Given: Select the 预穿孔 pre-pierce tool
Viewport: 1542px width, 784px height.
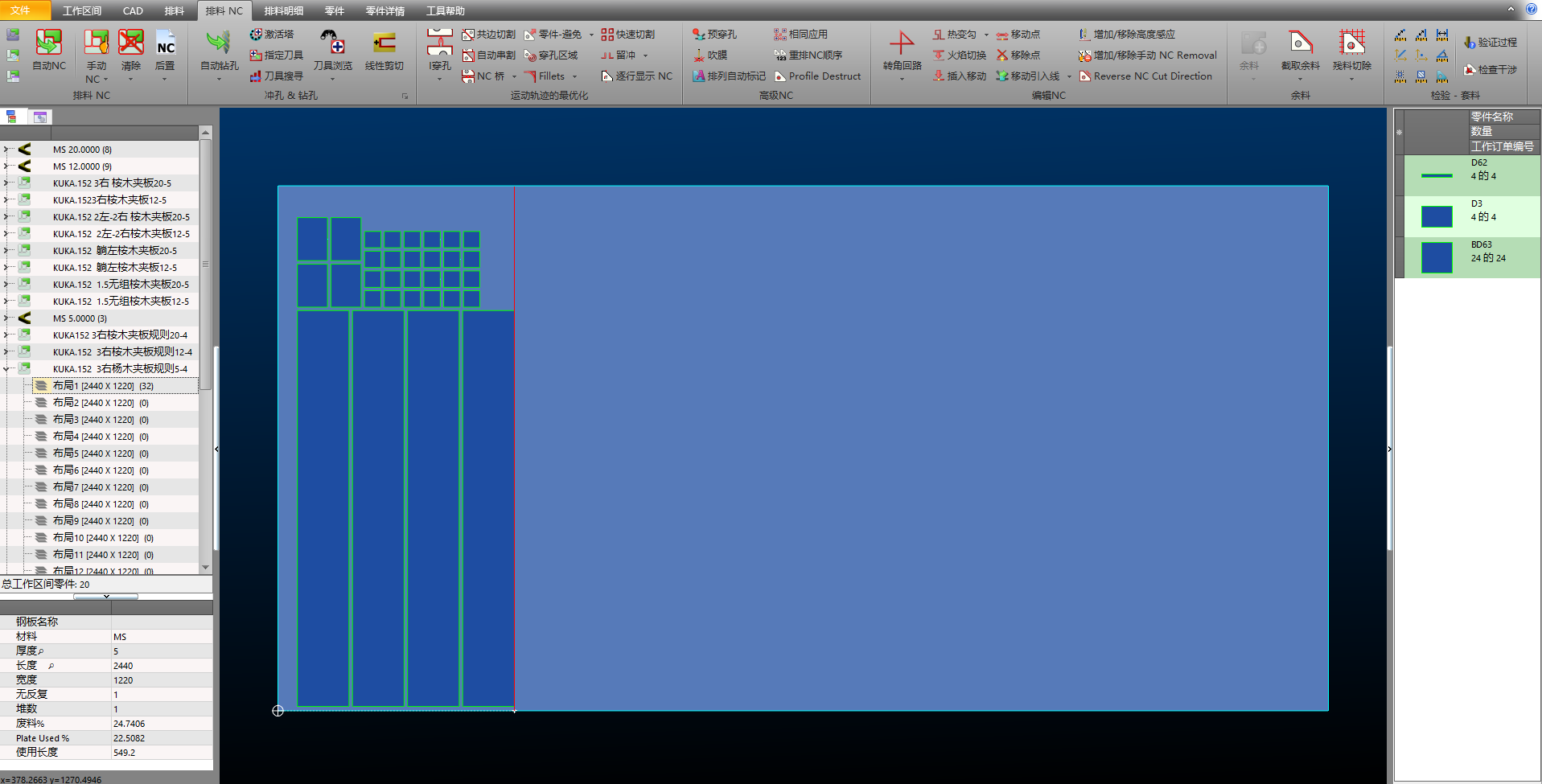Looking at the screenshot, I should pyautogui.click(x=714, y=35).
